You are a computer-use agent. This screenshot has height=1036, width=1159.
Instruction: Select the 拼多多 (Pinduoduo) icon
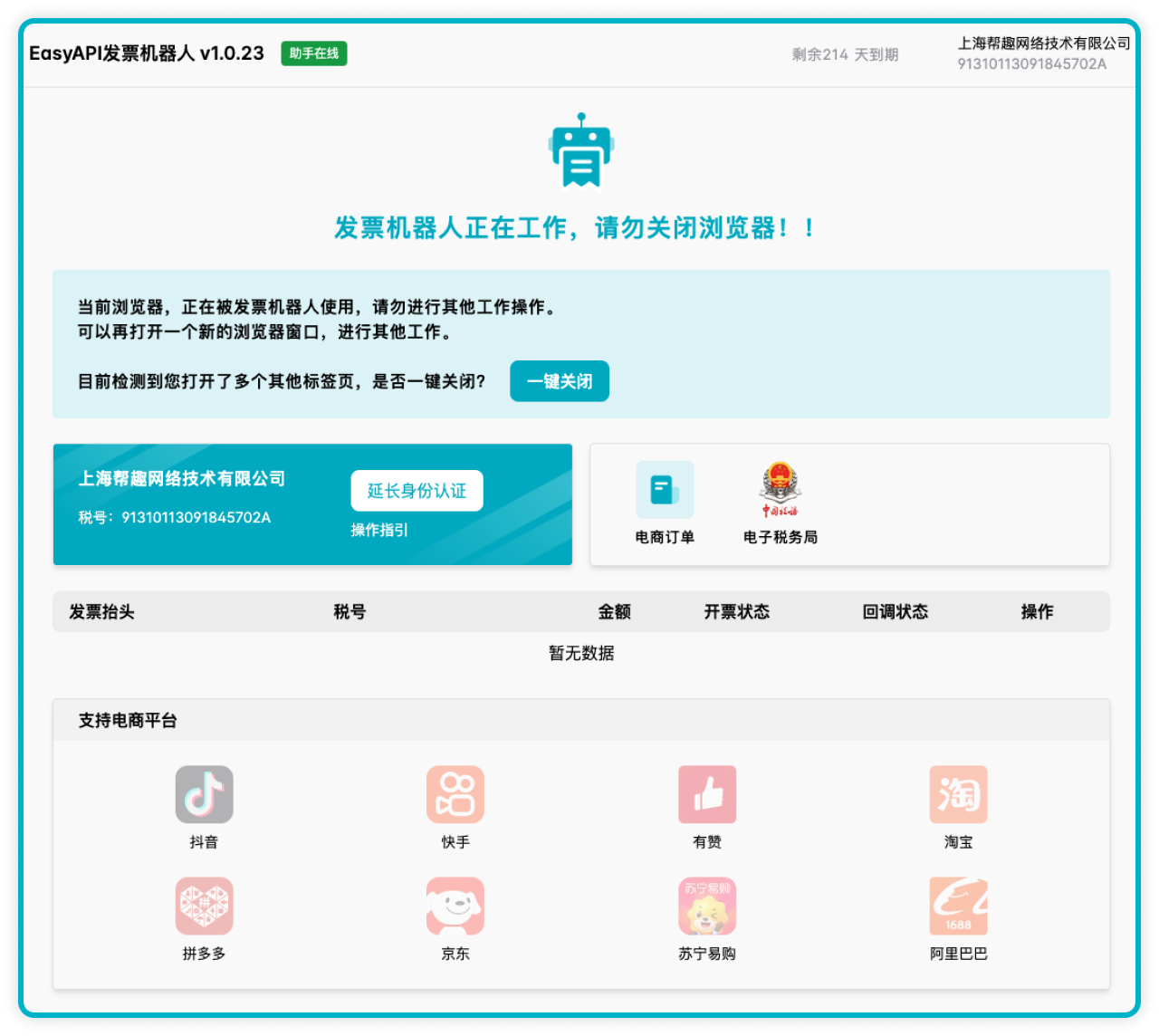click(204, 906)
